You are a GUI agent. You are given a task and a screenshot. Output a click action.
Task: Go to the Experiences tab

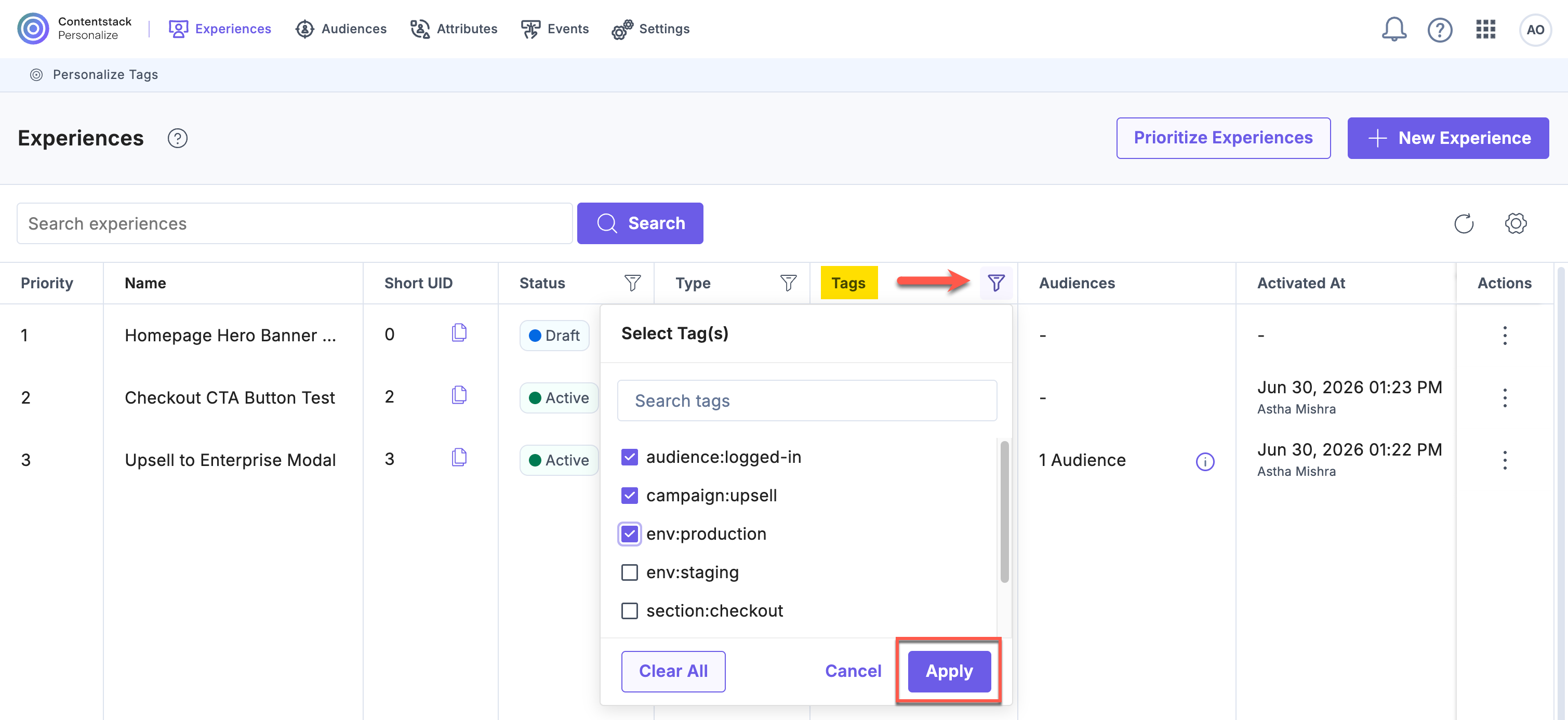coord(219,29)
